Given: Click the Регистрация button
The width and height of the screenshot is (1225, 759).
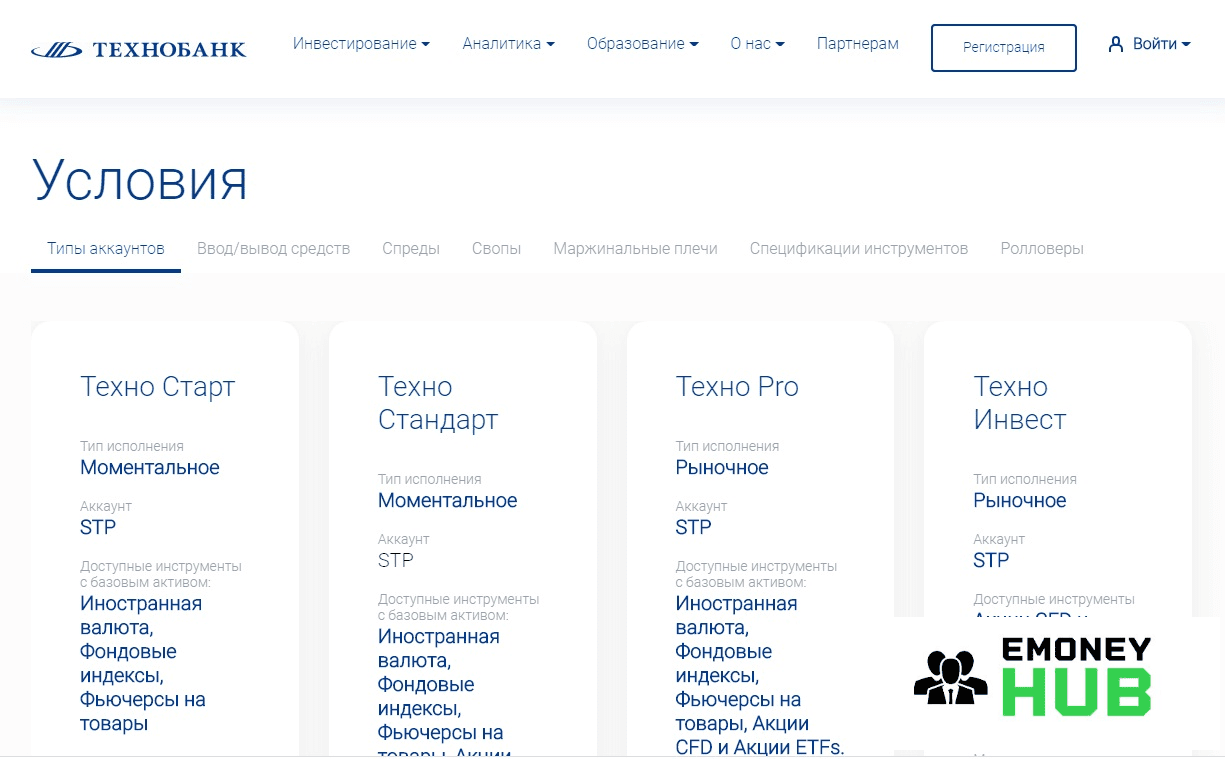Looking at the screenshot, I should (x=1004, y=47).
